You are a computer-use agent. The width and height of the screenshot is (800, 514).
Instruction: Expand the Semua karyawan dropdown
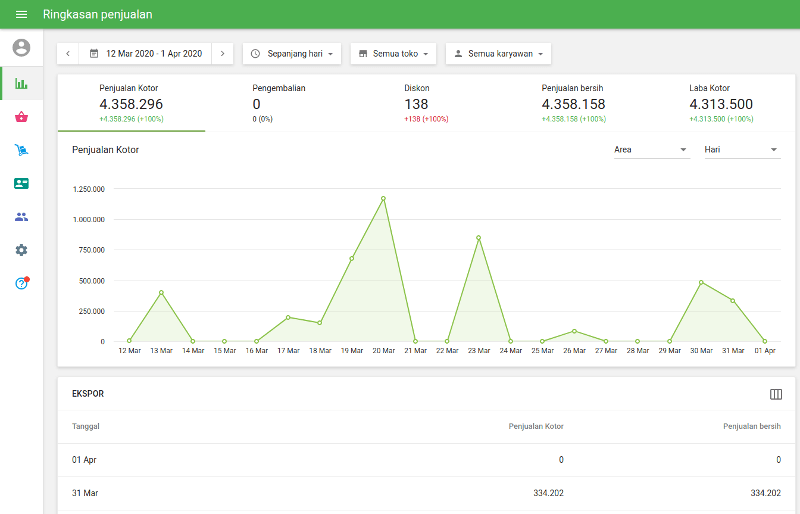click(x=498, y=53)
